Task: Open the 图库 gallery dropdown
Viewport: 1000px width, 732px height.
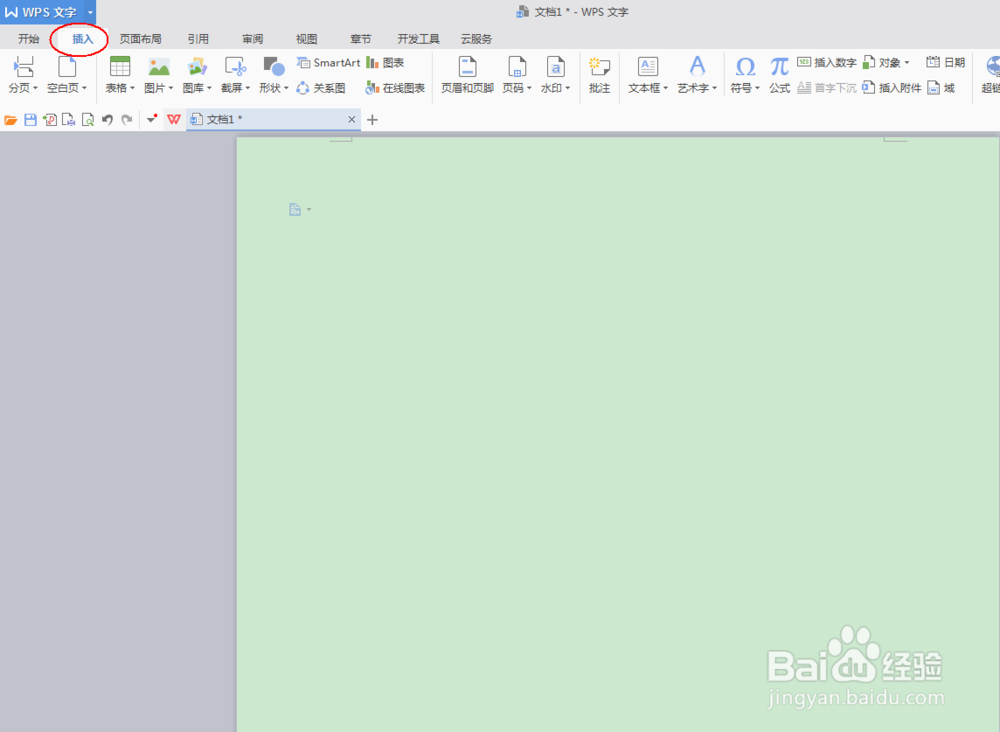Action: (x=209, y=88)
